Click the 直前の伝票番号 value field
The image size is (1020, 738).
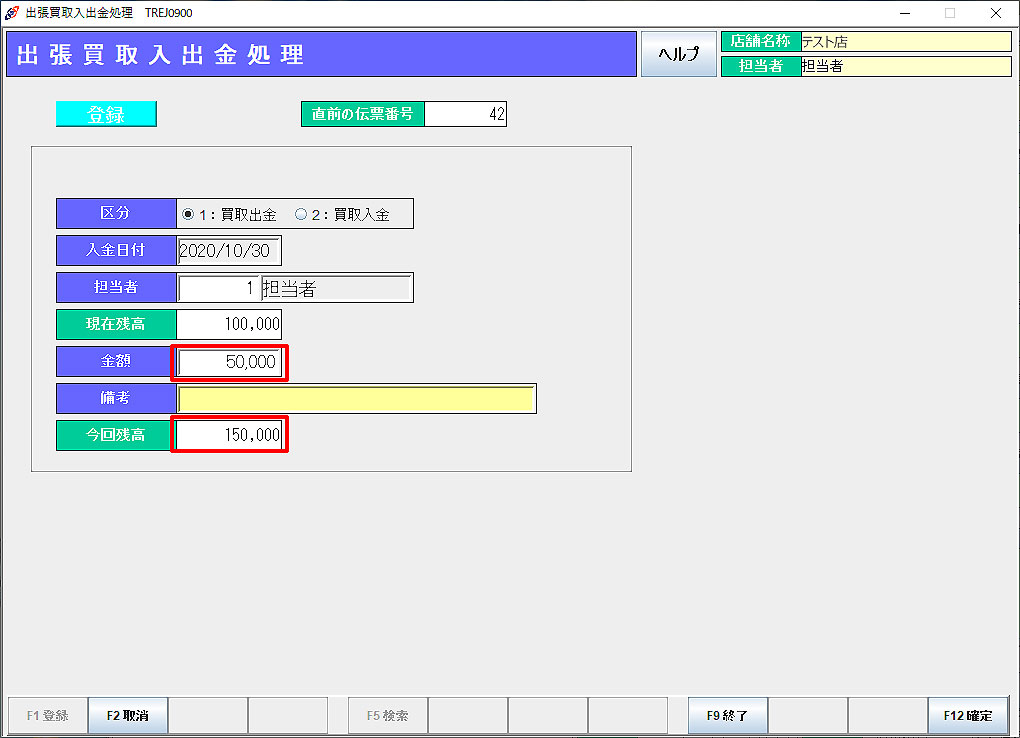tap(465, 114)
